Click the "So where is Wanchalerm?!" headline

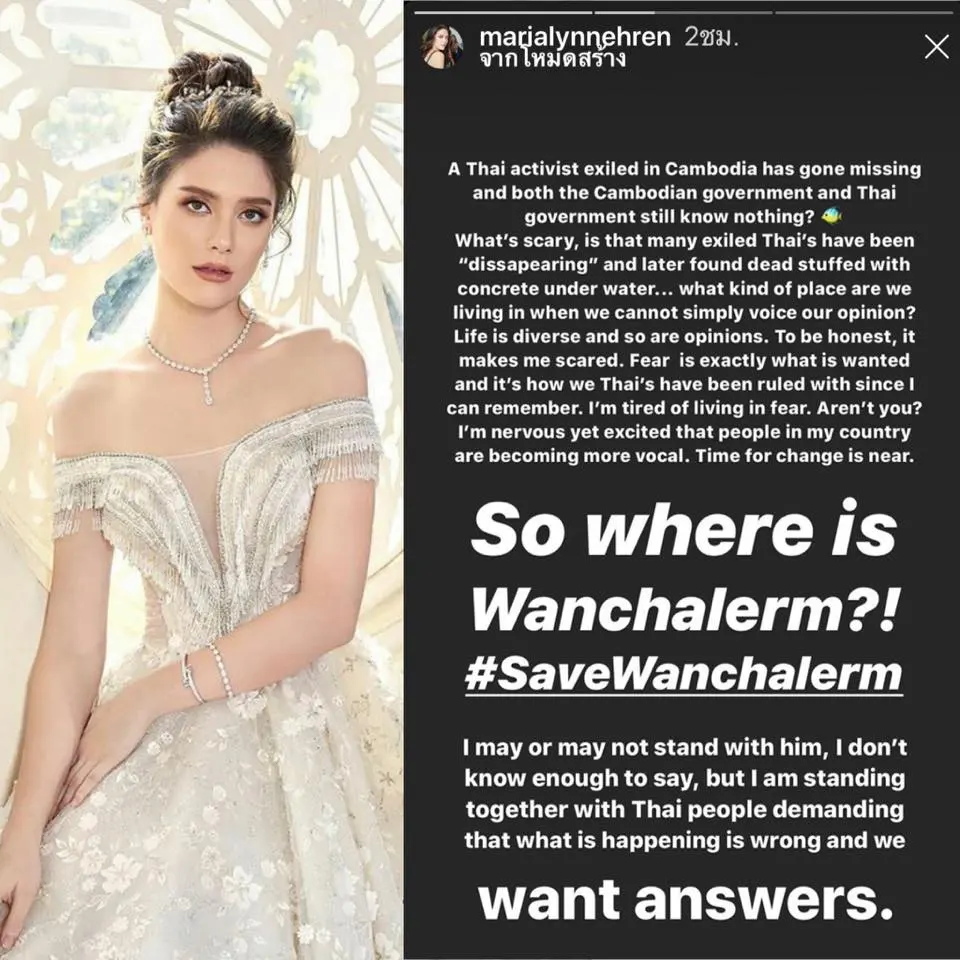click(x=684, y=566)
